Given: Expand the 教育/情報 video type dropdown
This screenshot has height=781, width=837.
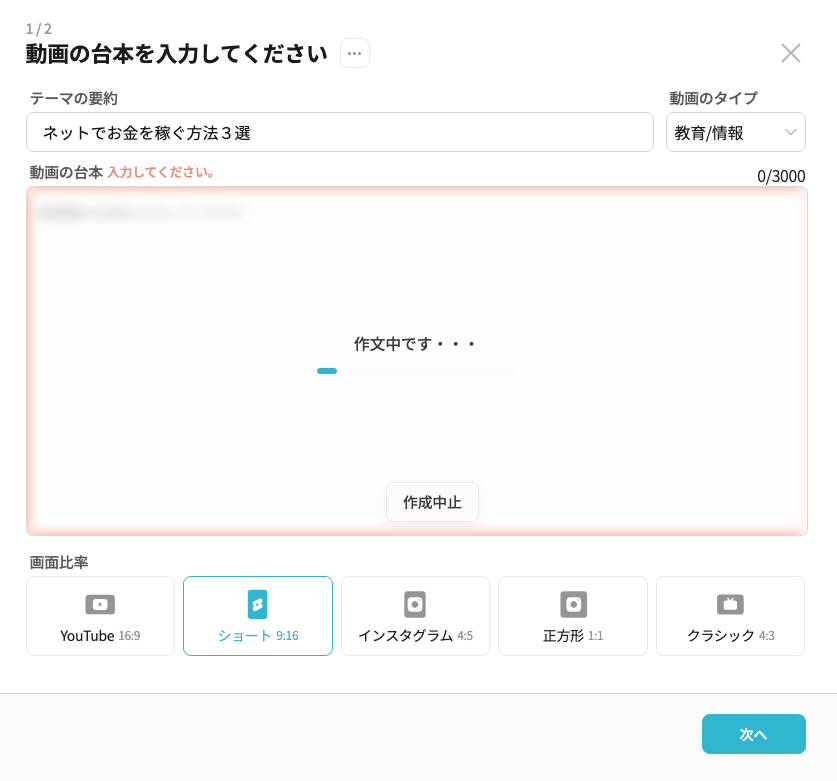Looking at the screenshot, I should (x=725, y=132).
